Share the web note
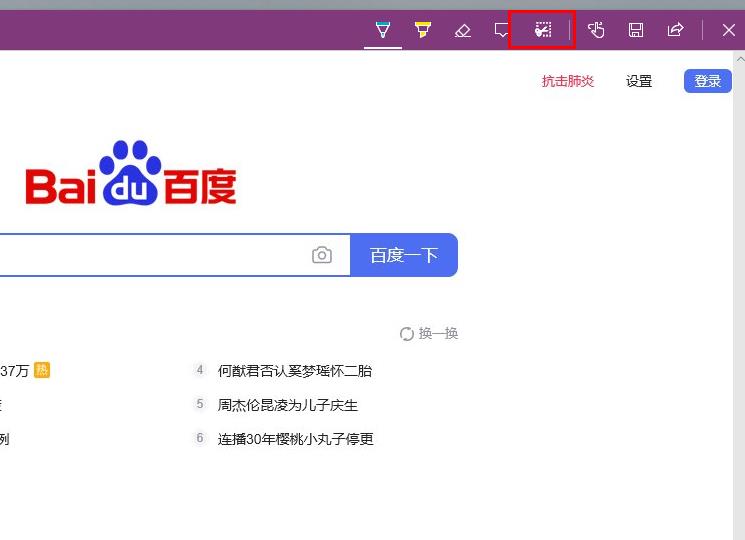 675,30
